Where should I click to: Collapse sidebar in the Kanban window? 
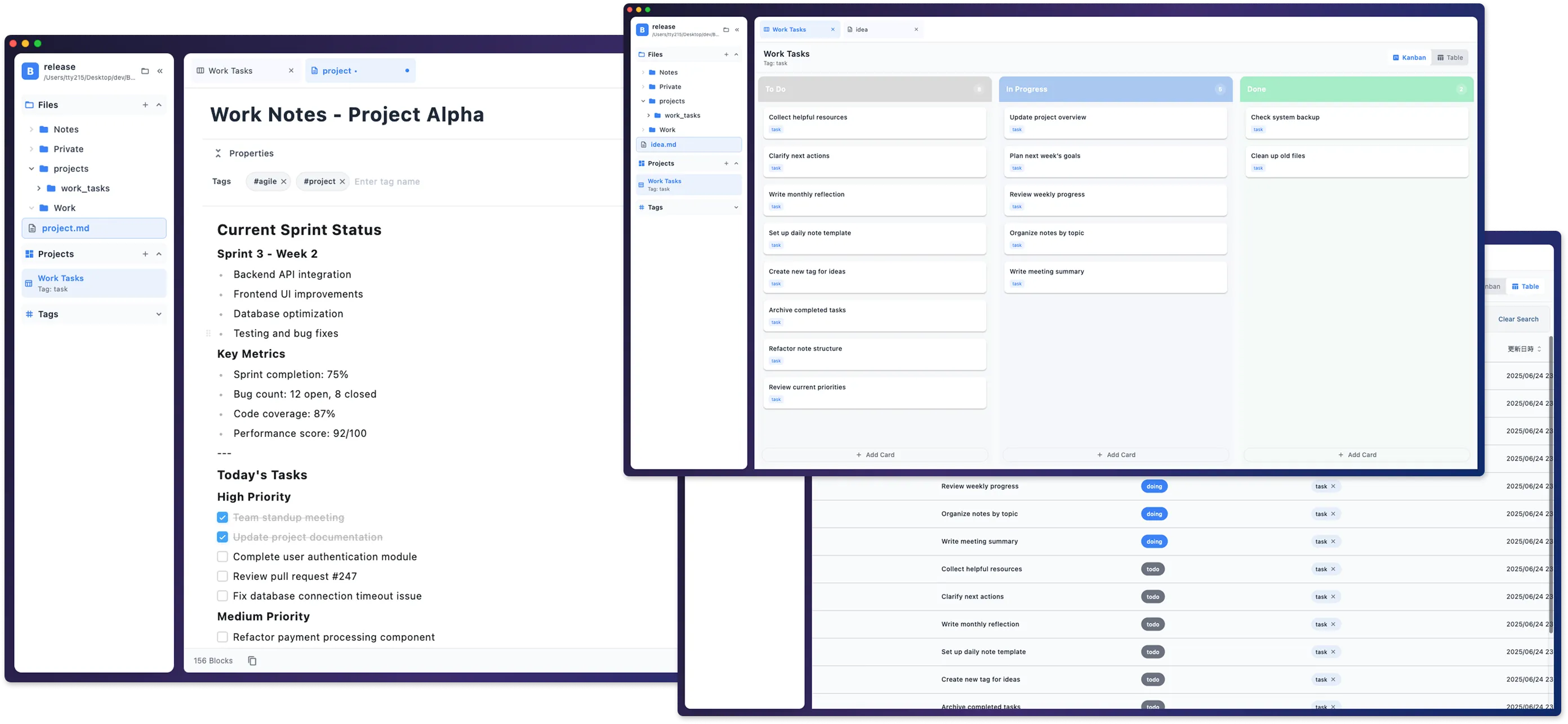click(737, 30)
